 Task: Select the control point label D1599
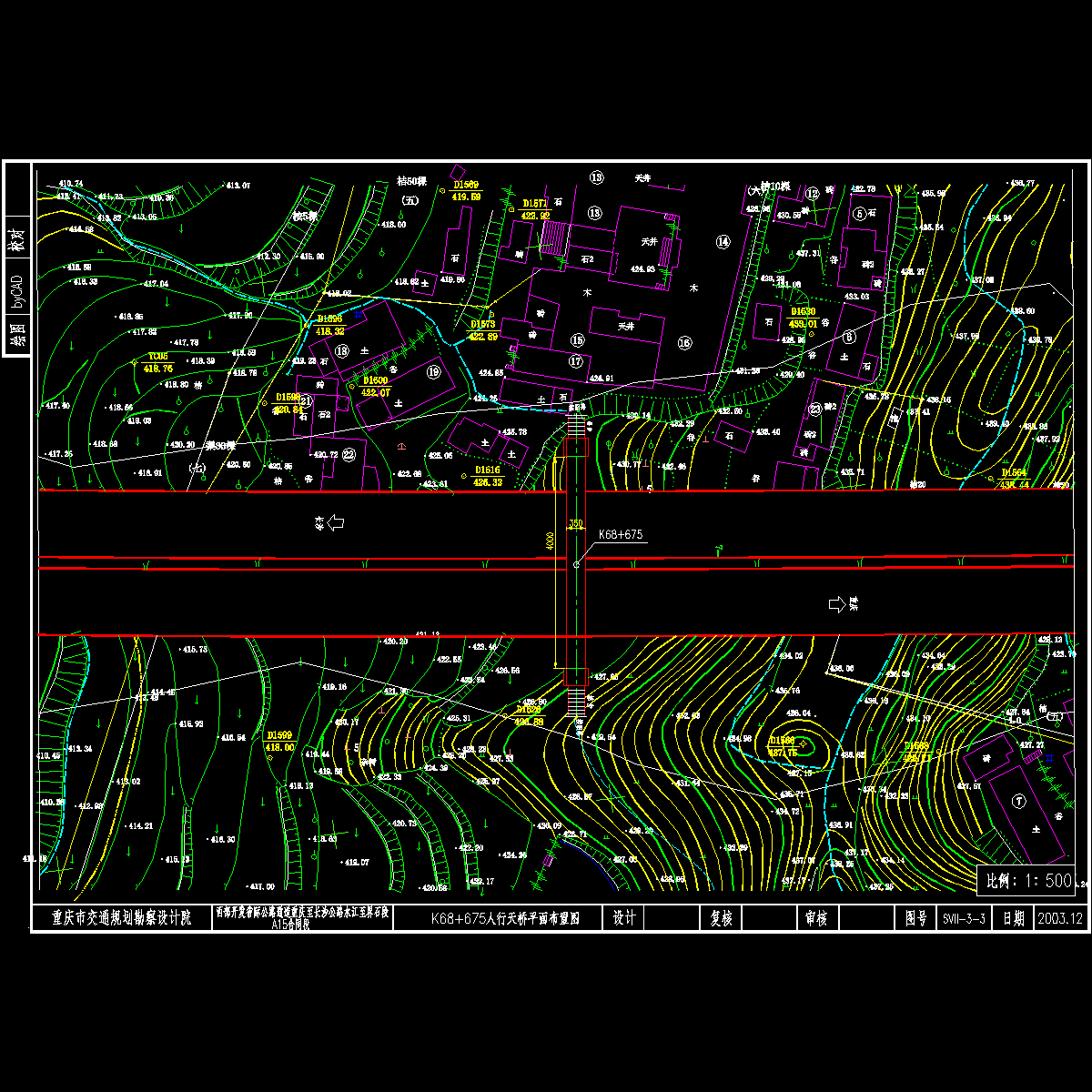(x=279, y=735)
